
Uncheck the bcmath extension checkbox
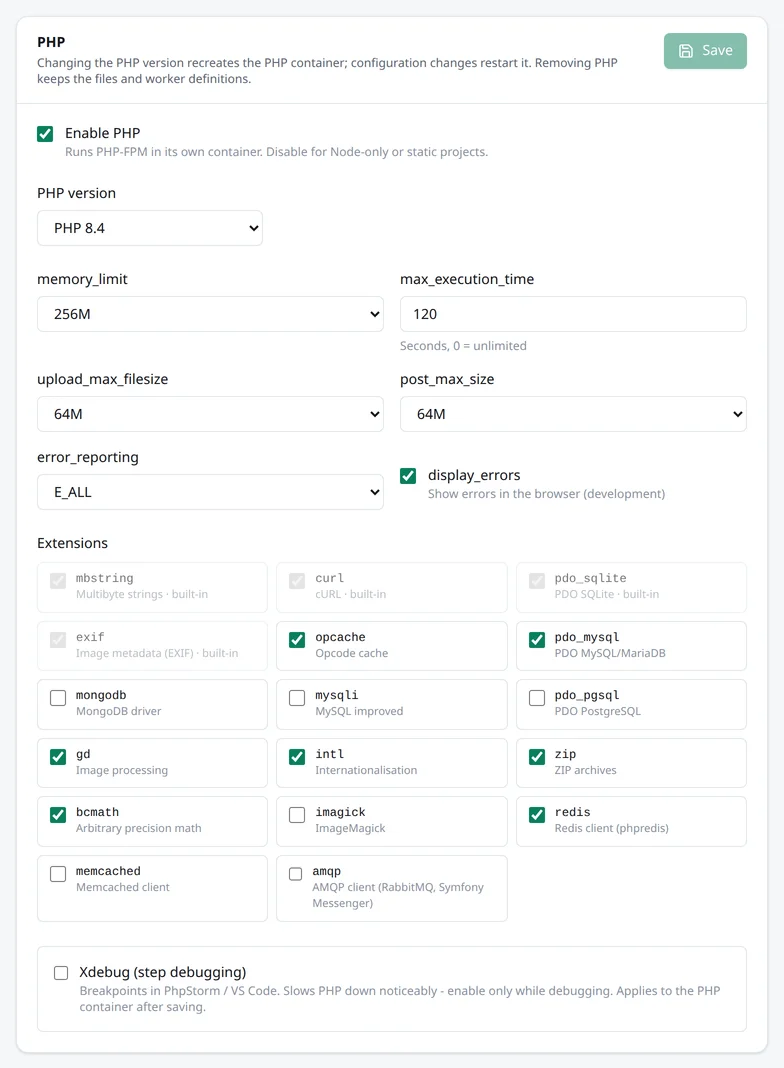tap(58, 815)
